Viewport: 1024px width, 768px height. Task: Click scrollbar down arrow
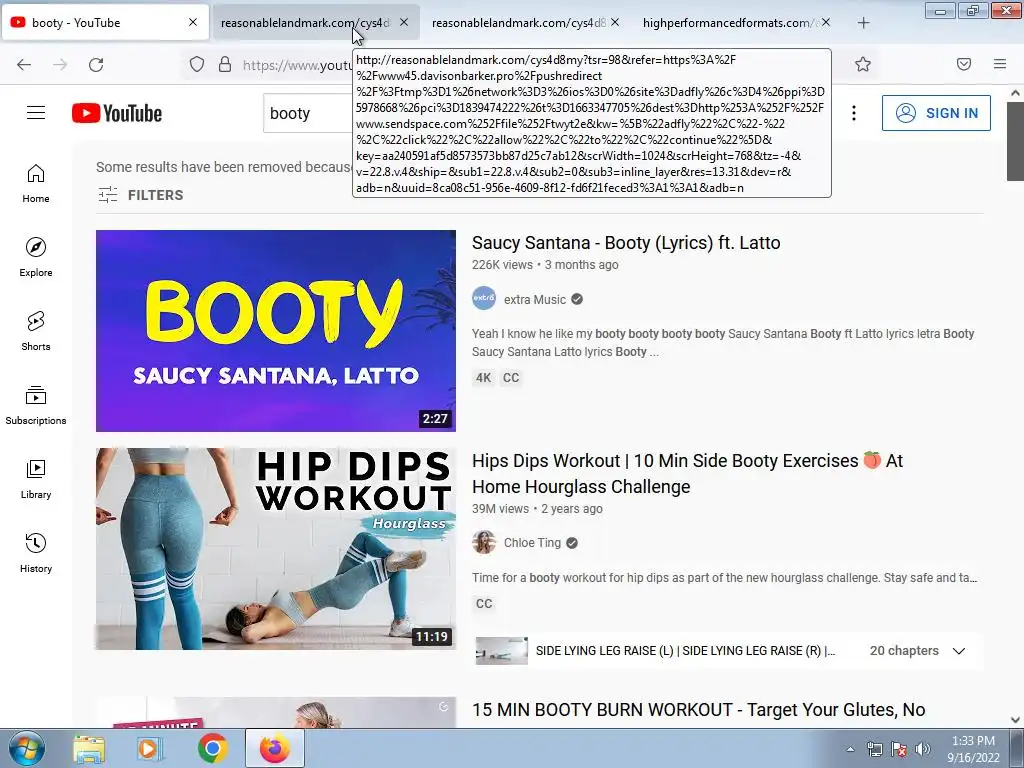pos(1015,720)
